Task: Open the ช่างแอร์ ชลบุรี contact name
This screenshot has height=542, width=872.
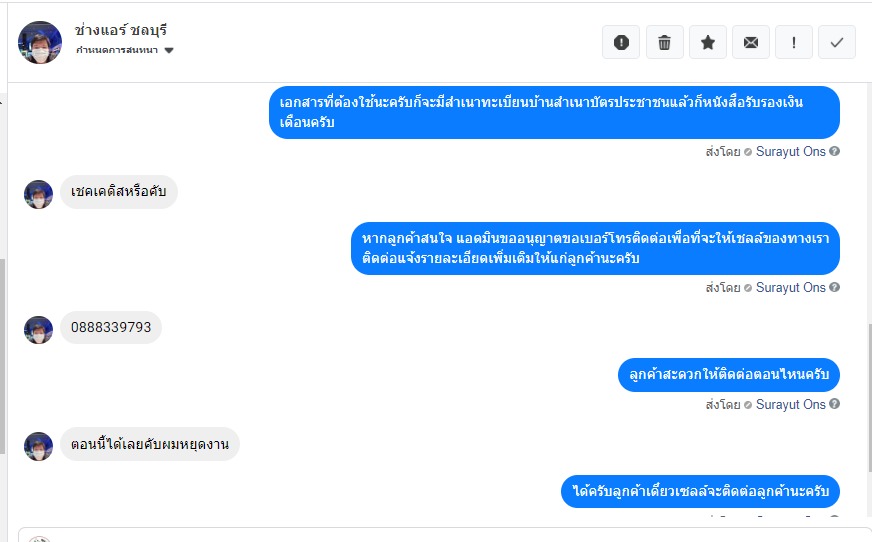Action: tap(120, 30)
